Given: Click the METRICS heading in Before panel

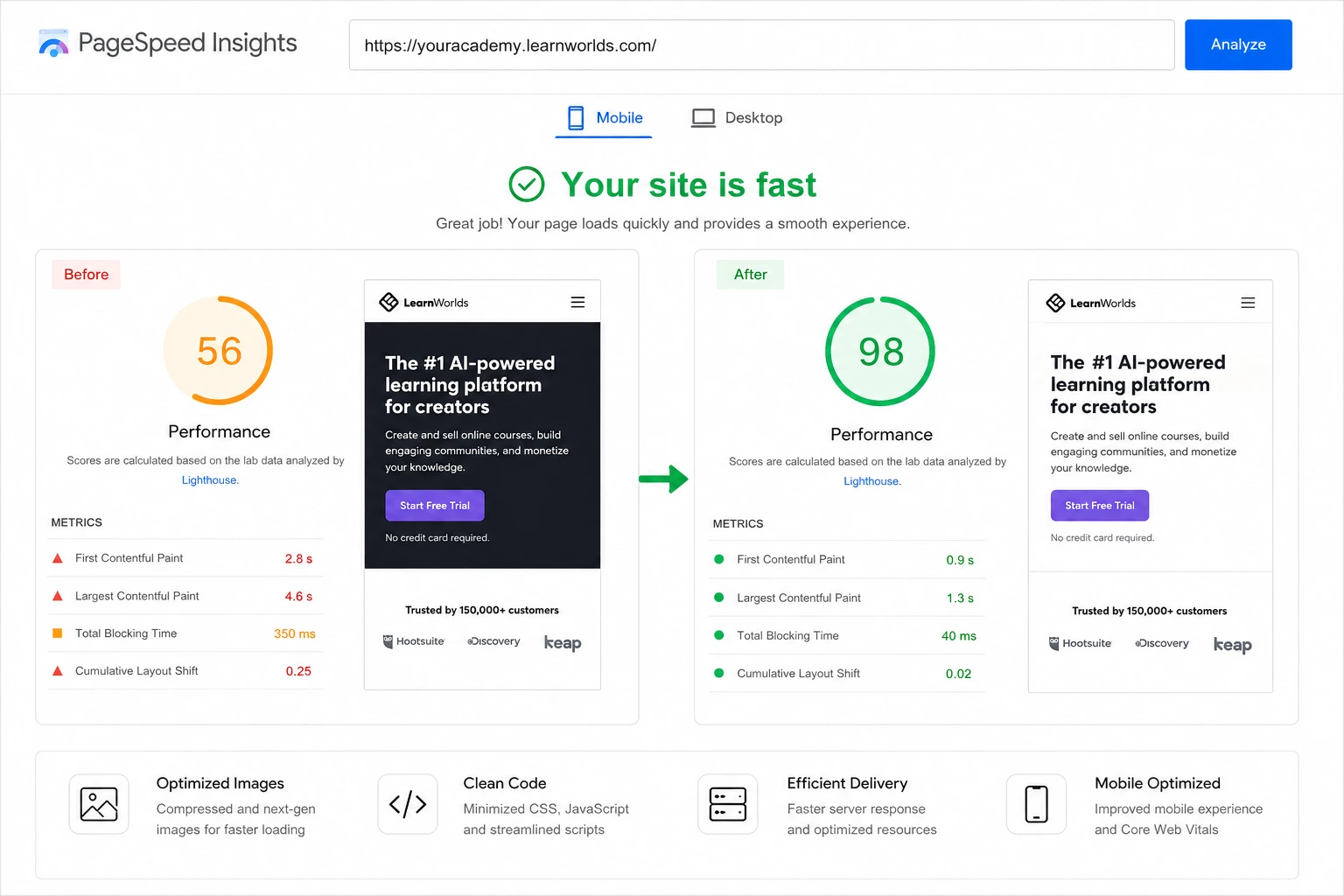Looking at the screenshot, I should point(77,522).
